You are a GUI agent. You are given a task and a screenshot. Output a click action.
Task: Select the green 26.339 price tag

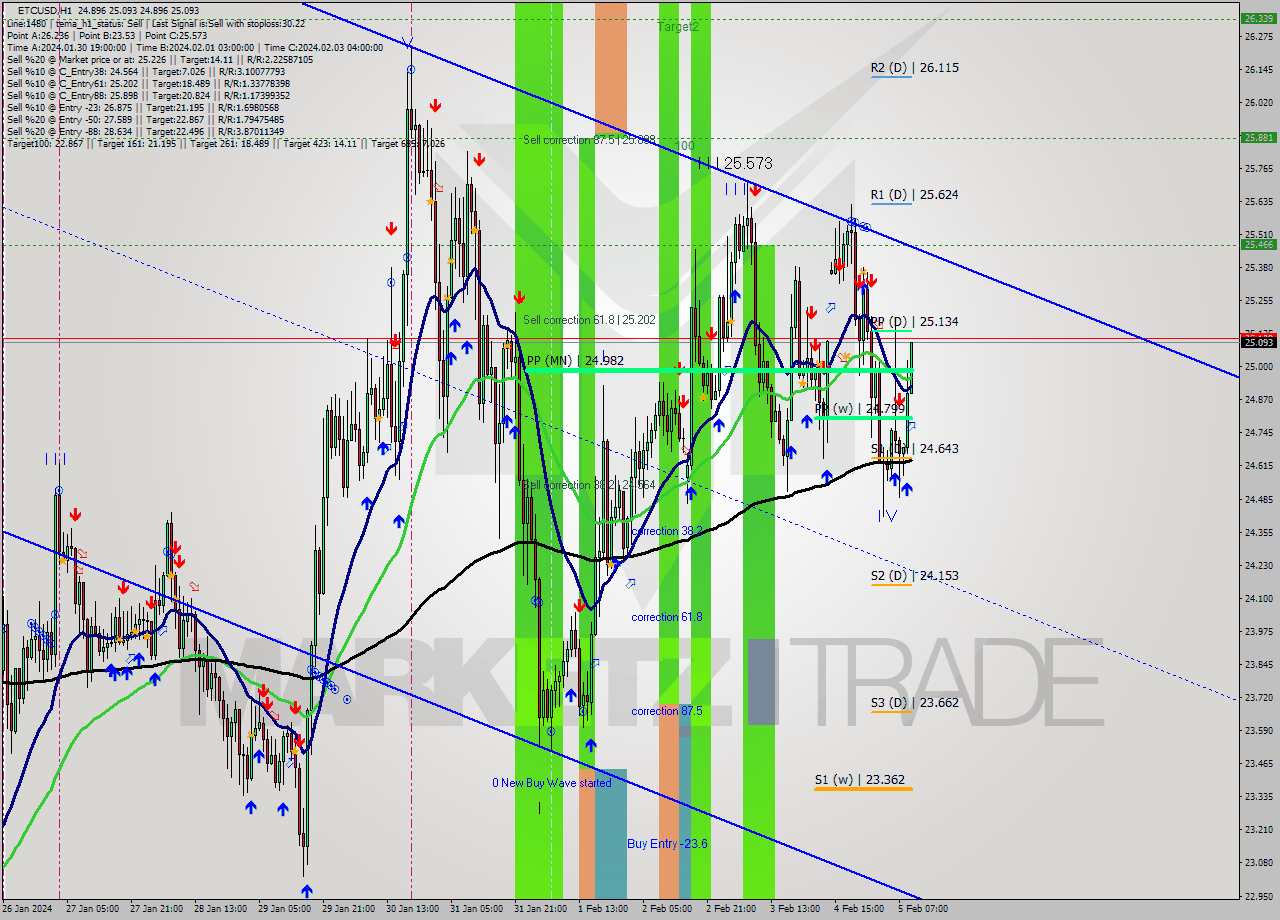pos(1259,18)
